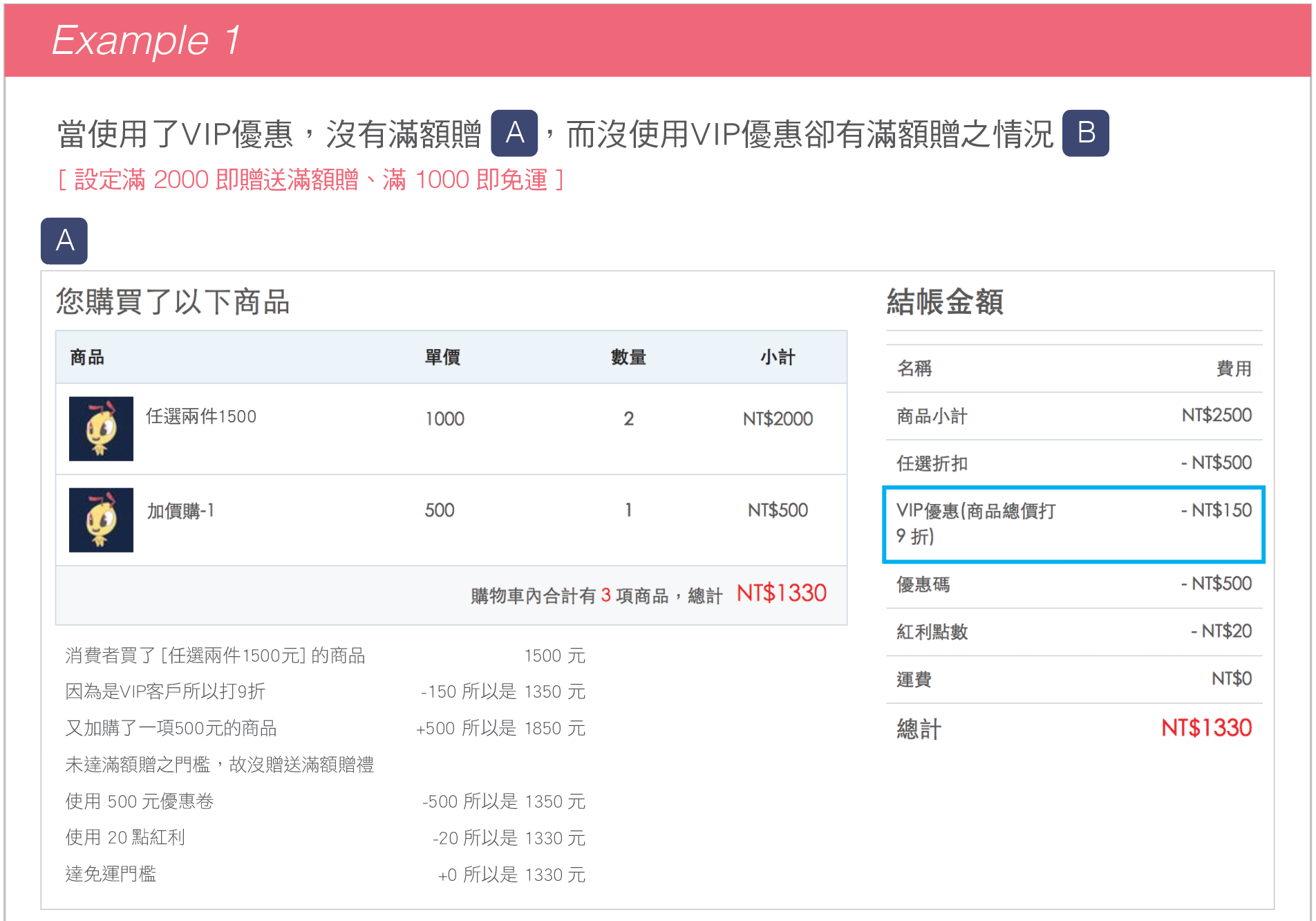Click line 使用 500 元優惠卷
Screen dimensions: 1316x921
tap(140, 801)
